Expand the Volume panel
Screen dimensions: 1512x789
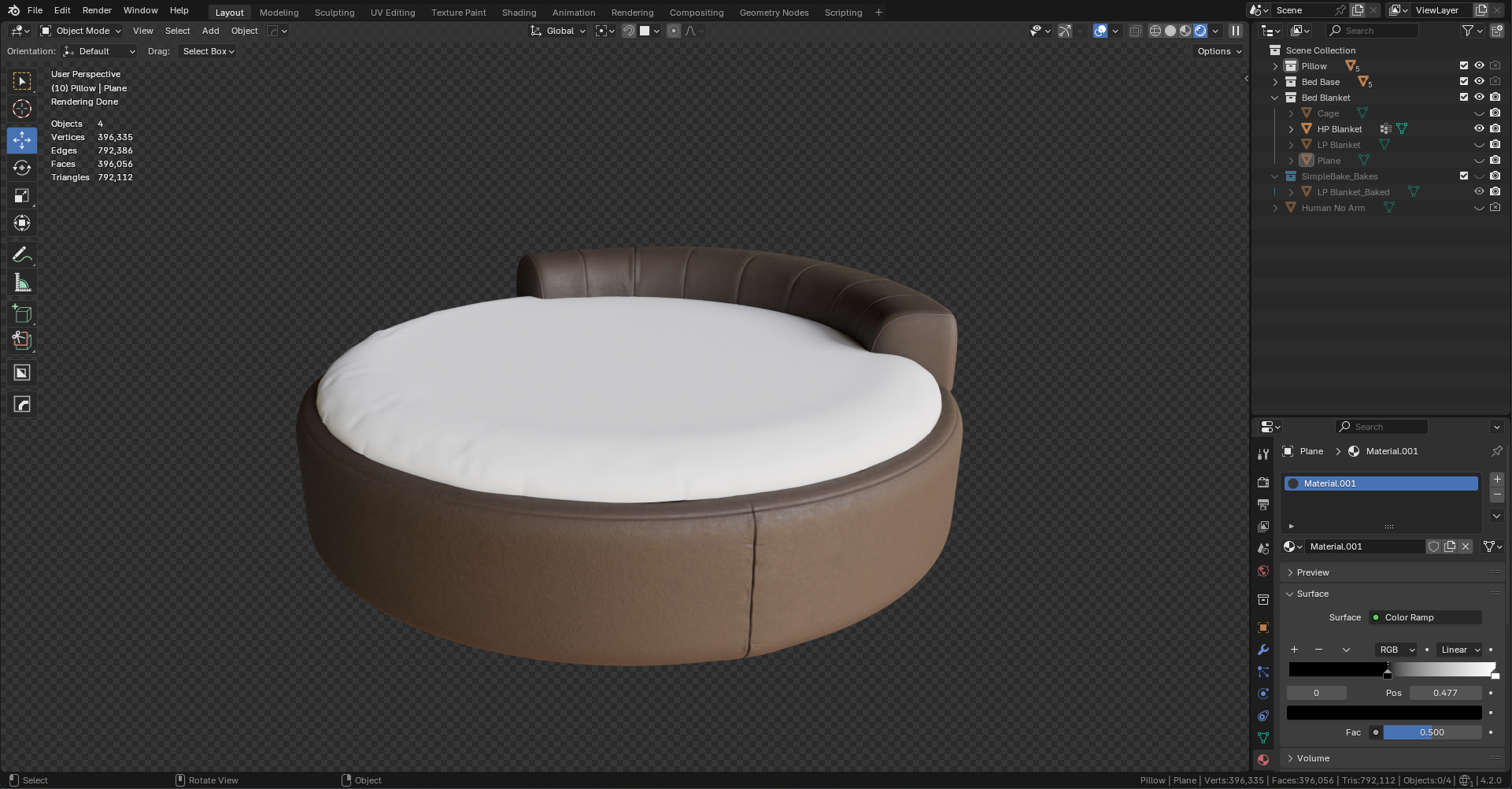click(1313, 758)
